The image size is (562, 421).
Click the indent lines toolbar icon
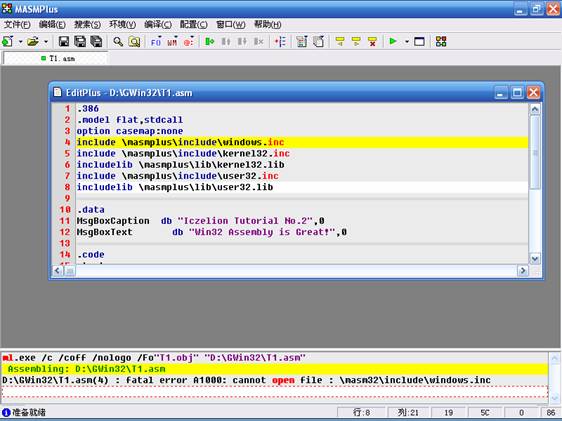coord(280,42)
